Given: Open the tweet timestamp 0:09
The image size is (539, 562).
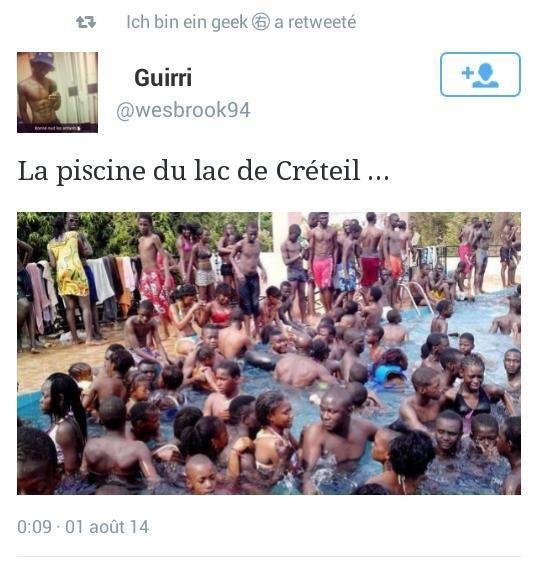Looking at the screenshot, I should [x=34, y=527].
